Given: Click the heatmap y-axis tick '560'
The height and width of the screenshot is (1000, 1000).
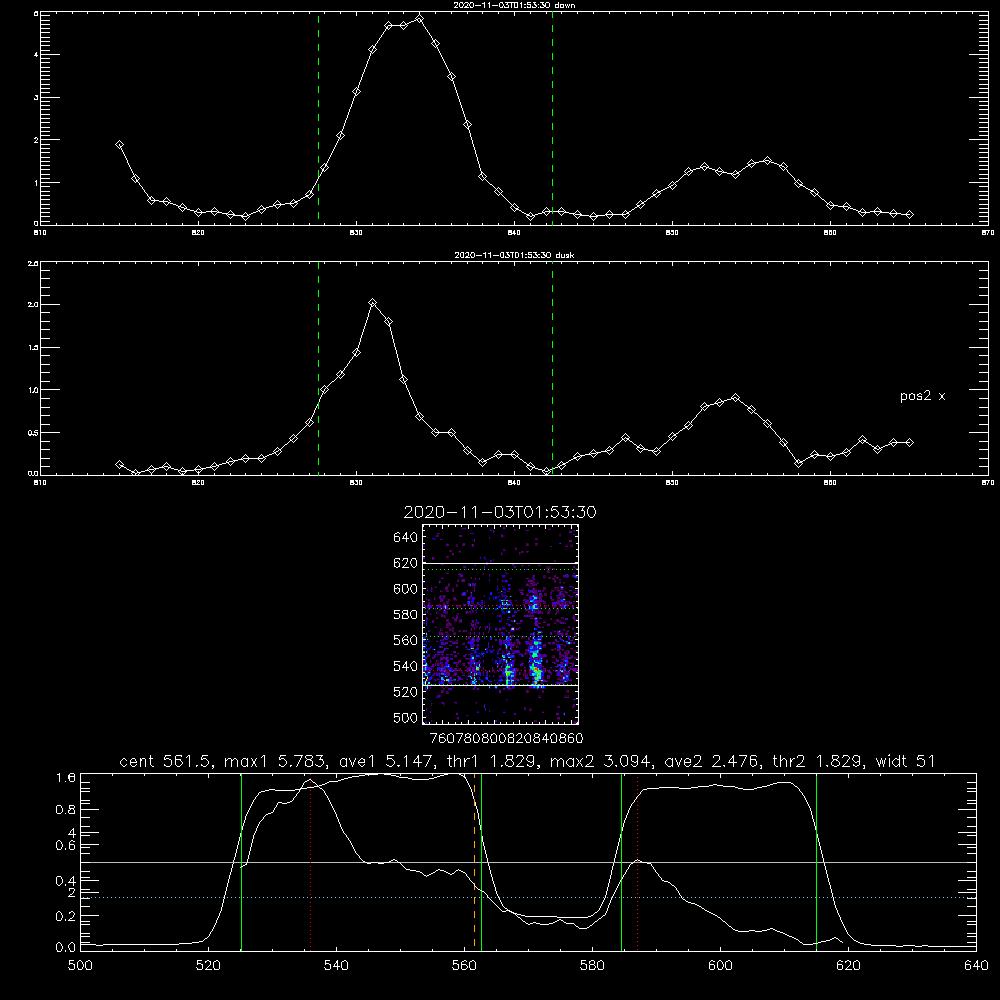Looking at the screenshot, I should (406, 640).
